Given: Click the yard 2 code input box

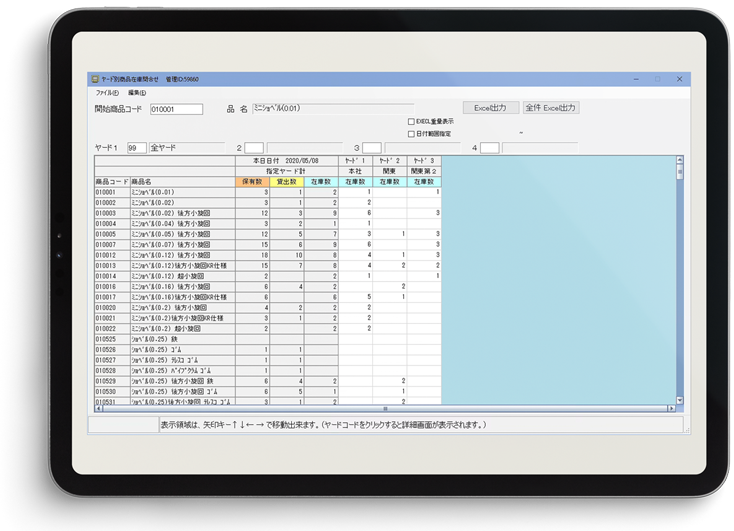Looking at the screenshot, I should click(x=254, y=148).
